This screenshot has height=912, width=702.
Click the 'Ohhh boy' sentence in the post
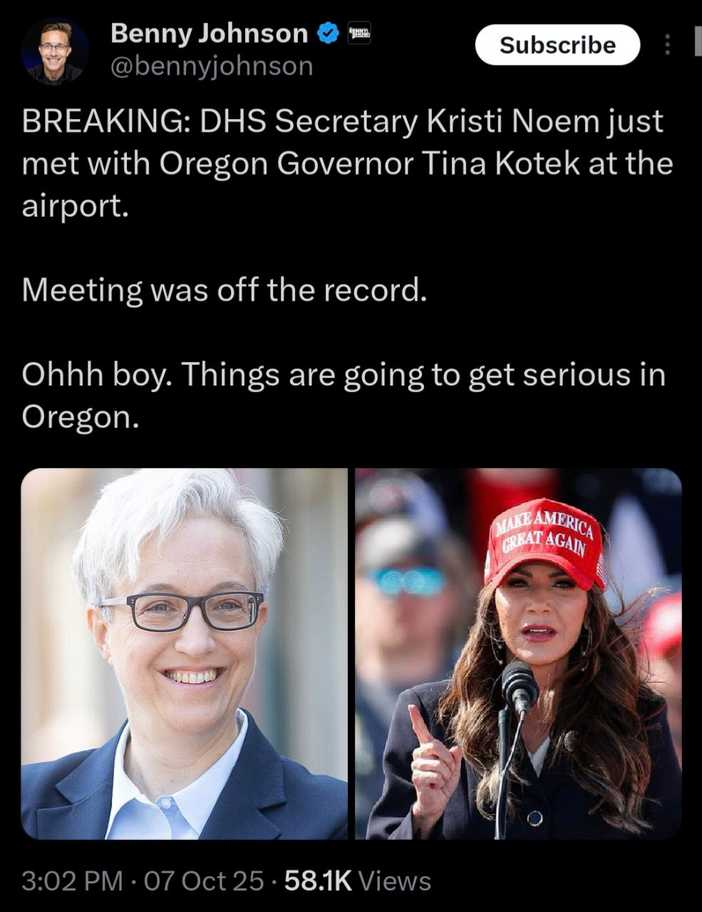[343, 396]
